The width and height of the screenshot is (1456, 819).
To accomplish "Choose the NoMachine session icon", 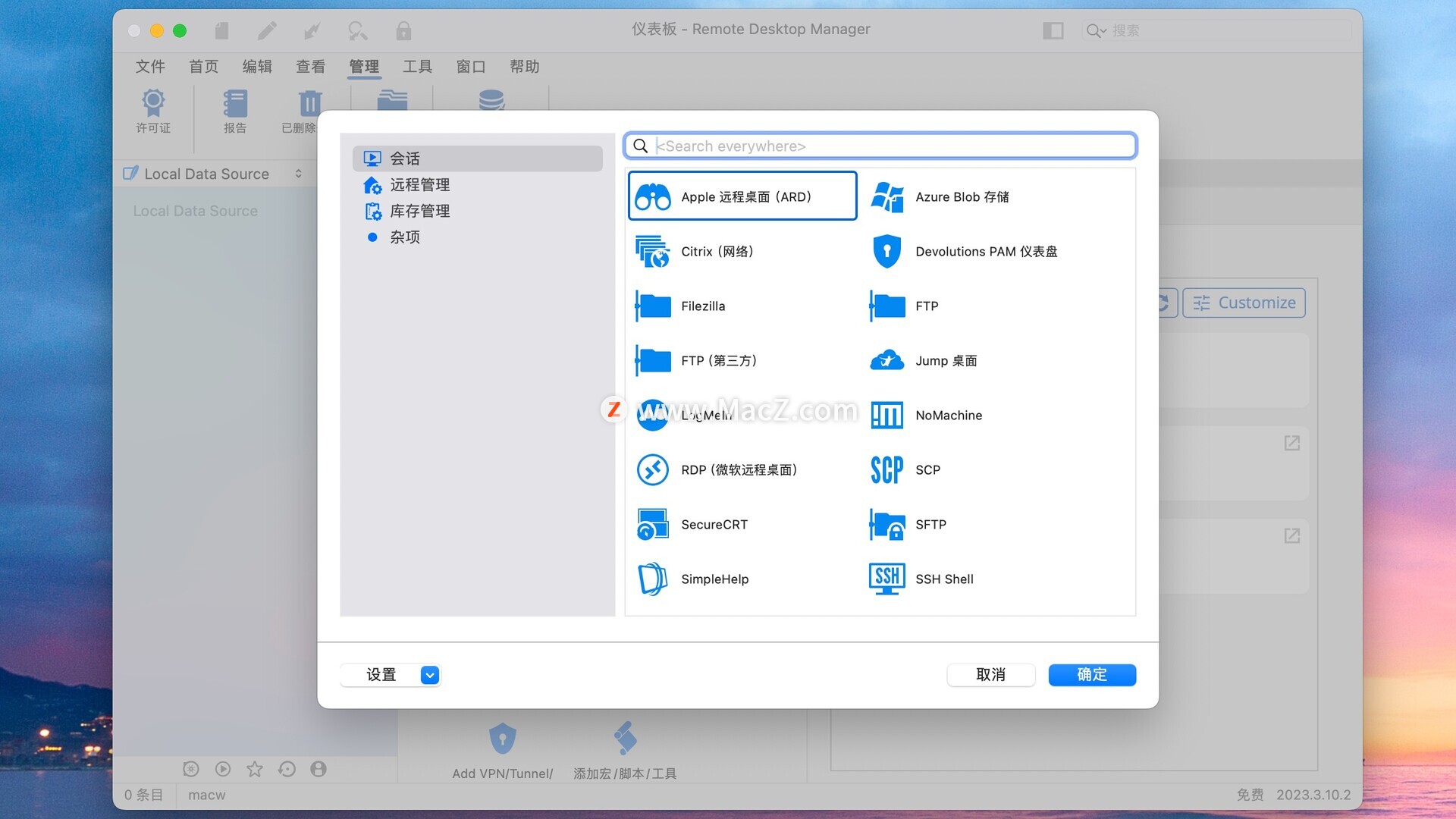I will [886, 416].
